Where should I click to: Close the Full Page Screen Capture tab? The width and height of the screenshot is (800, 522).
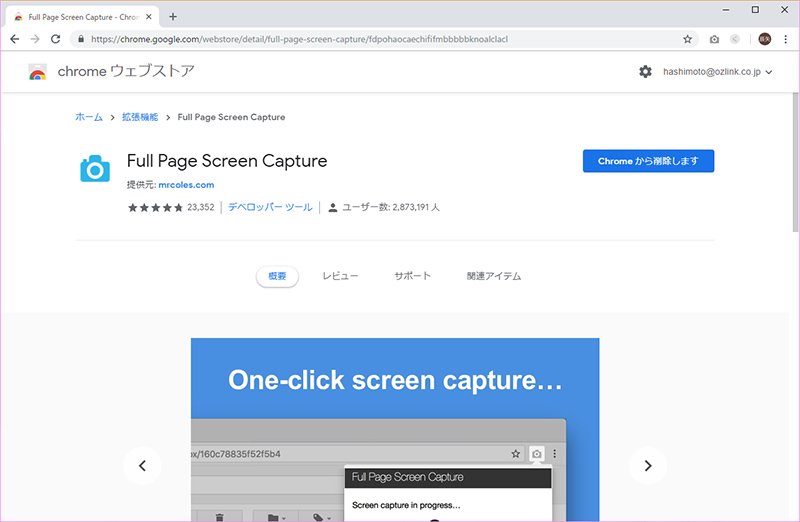pos(148,17)
